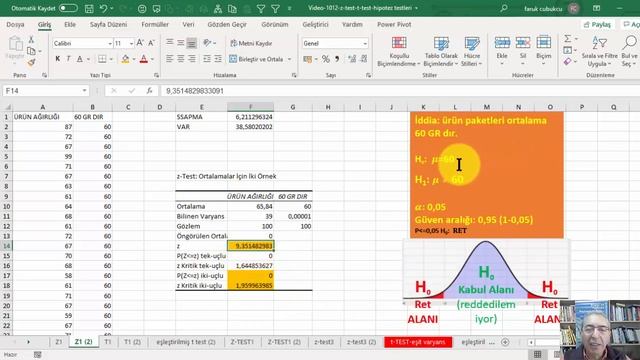
Task: Increase decimal places
Action: coord(351,59)
